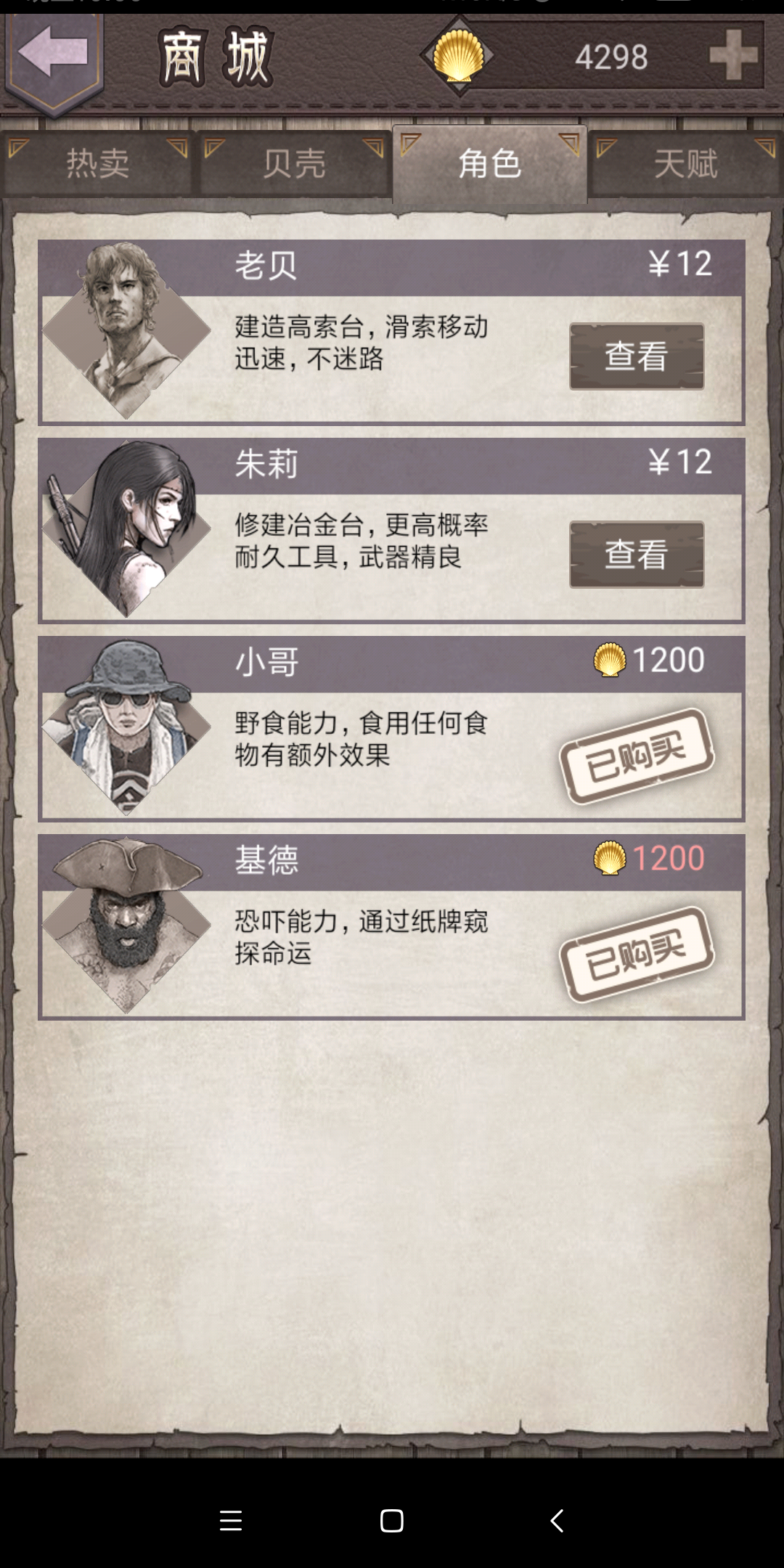Switch to the 贝壳 tab
The image size is (784, 1568).
pyautogui.click(x=294, y=163)
